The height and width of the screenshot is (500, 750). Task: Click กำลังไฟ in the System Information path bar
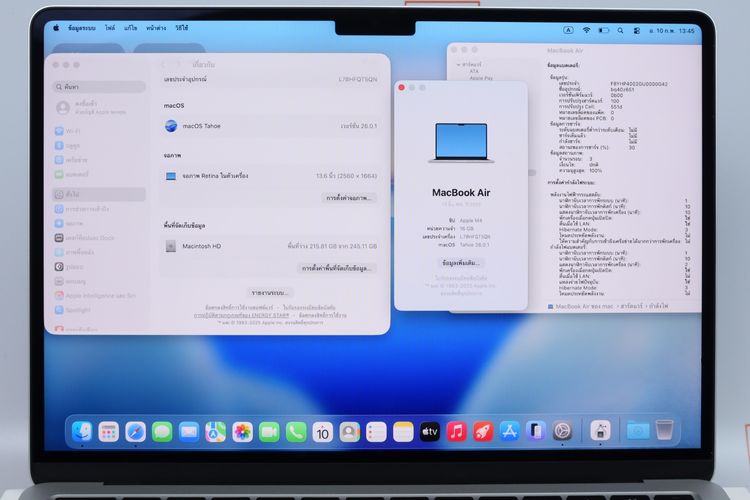658,306
